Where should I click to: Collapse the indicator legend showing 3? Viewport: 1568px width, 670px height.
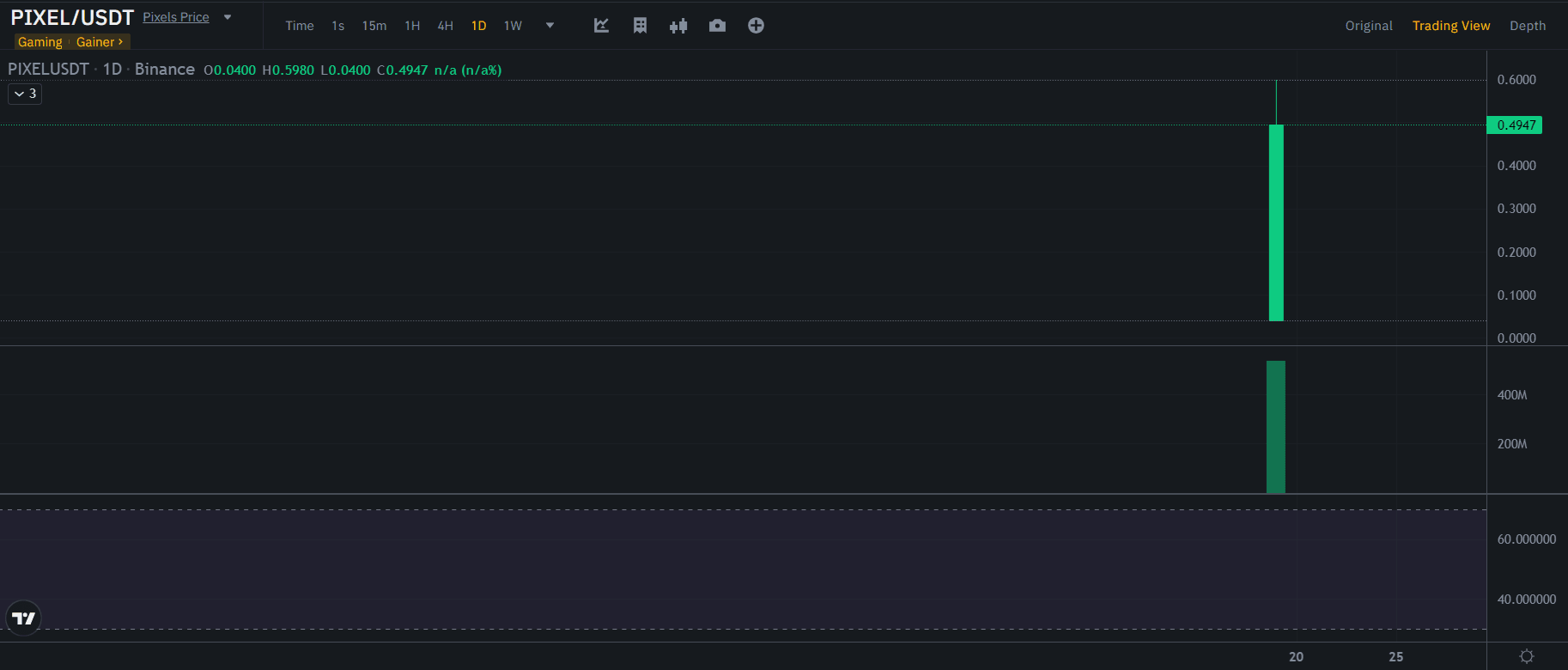point(25,94)
